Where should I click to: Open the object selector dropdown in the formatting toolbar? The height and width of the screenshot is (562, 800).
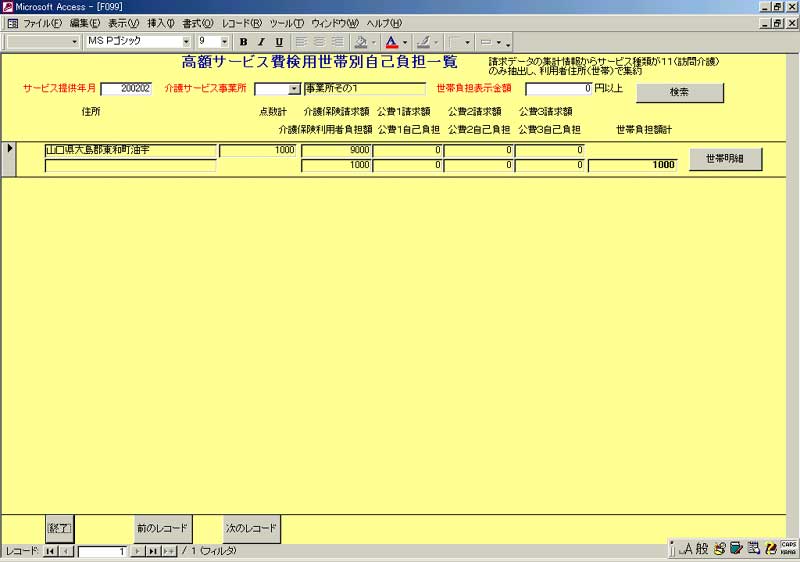pyautogui.click(x=74, y=42)
